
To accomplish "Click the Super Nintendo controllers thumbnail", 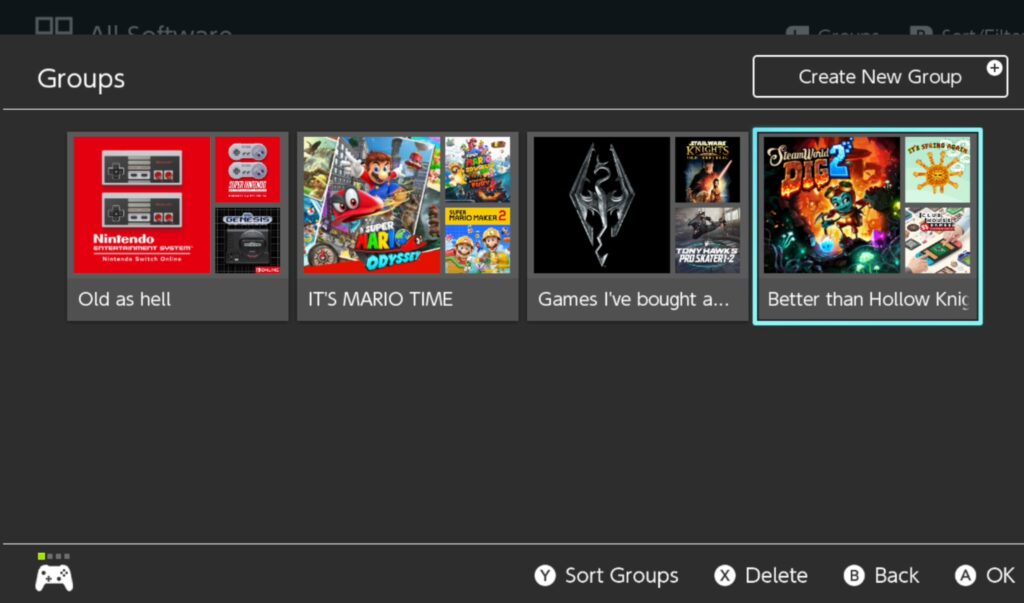I will click(248, 169).
